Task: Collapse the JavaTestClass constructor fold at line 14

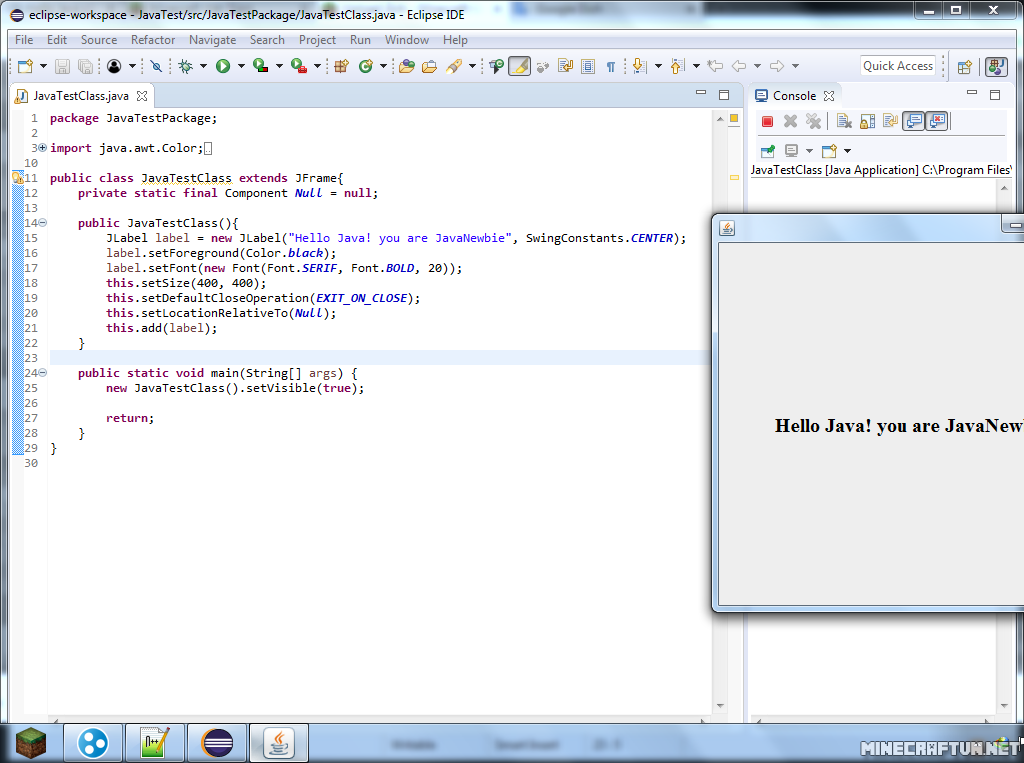Action: pos(42,223)
